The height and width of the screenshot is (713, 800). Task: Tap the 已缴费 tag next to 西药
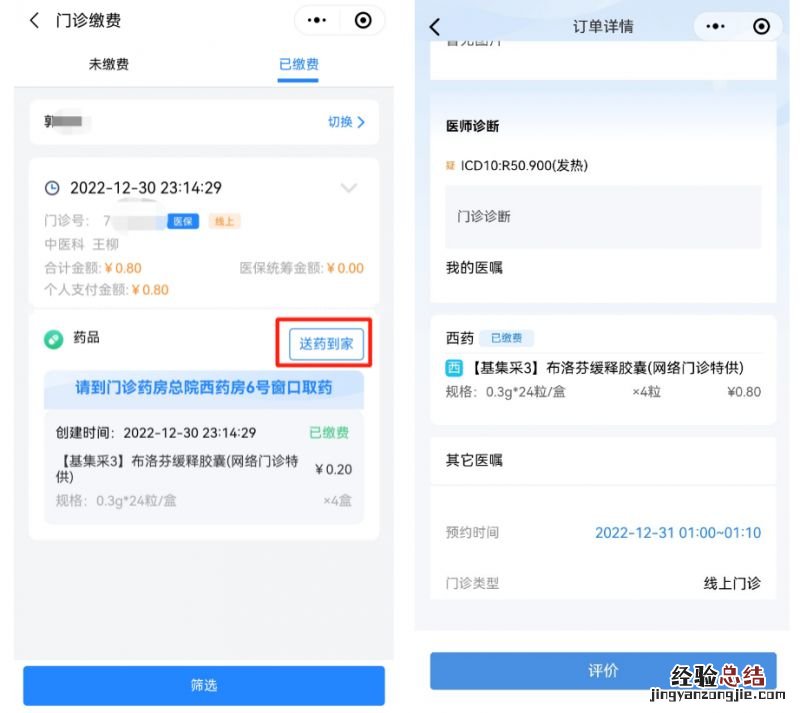pos(506,338)
